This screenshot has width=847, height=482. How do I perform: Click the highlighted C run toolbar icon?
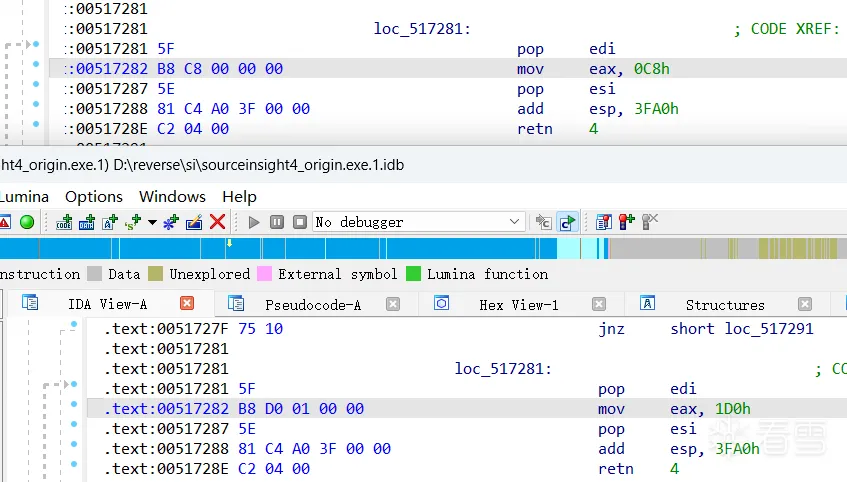(567, 222)
